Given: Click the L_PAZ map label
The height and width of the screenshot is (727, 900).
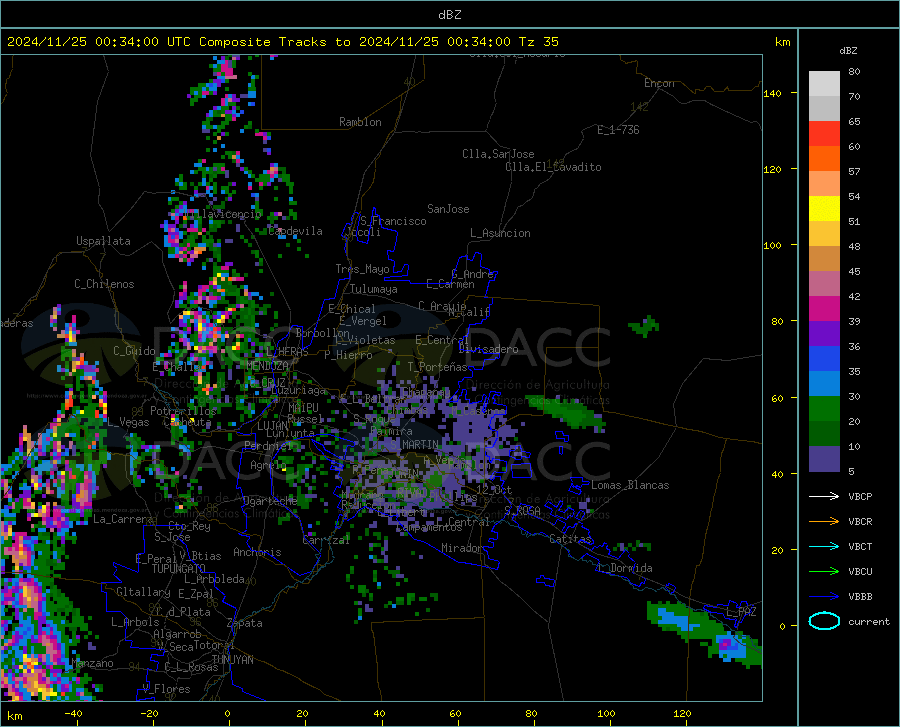Looking at the screenshot, I should (741, 612).
